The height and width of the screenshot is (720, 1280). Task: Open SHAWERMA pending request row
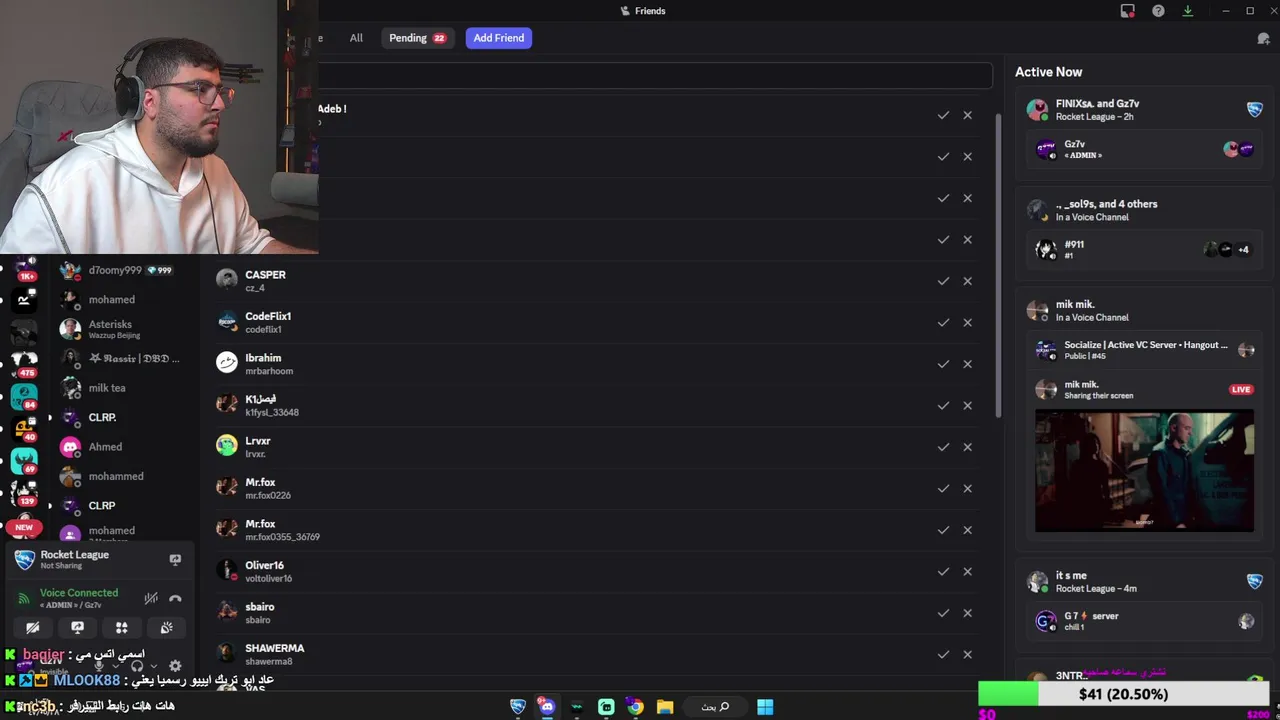click(596, 655)
